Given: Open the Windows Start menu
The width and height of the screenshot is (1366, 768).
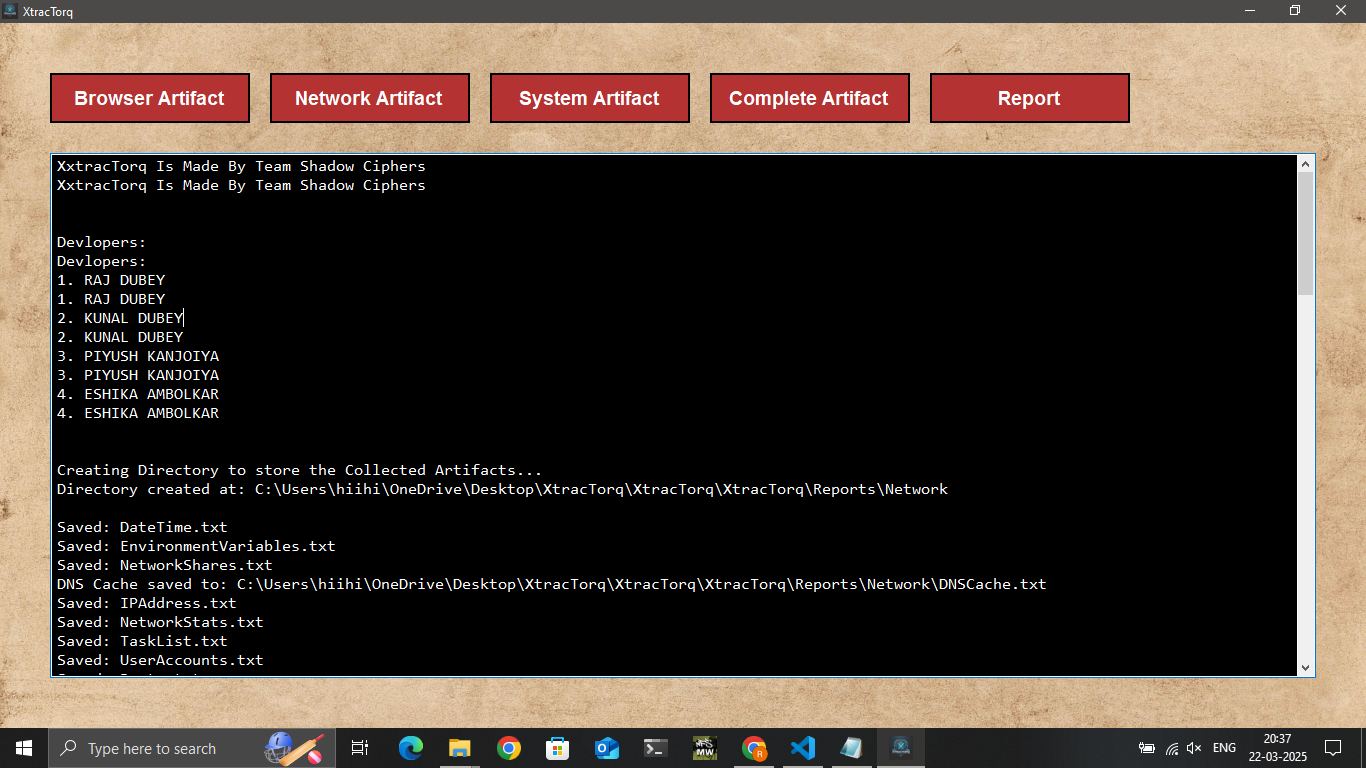Looking at the screenshot, I should [23, 748].
